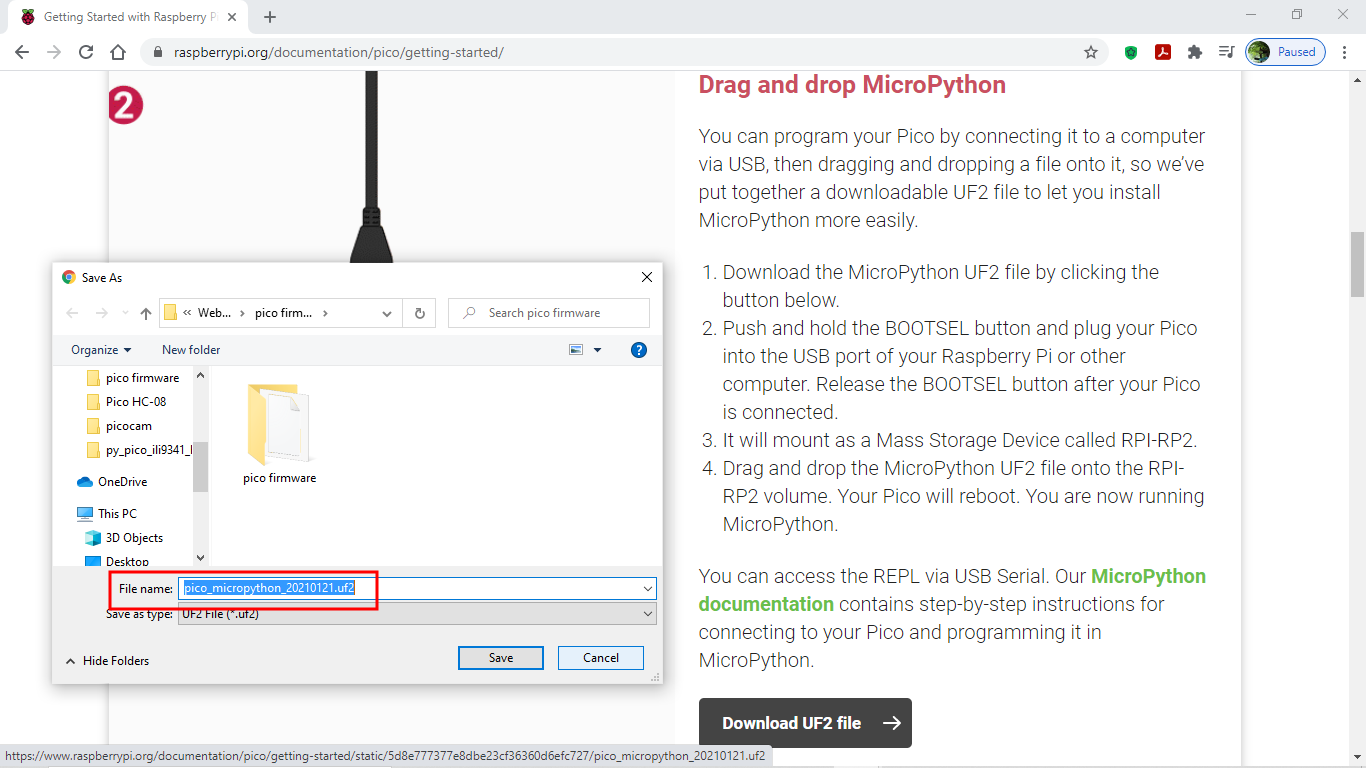Change the view layout icon
This screenshot has height=768, width=1366.
tap(576, 350)
